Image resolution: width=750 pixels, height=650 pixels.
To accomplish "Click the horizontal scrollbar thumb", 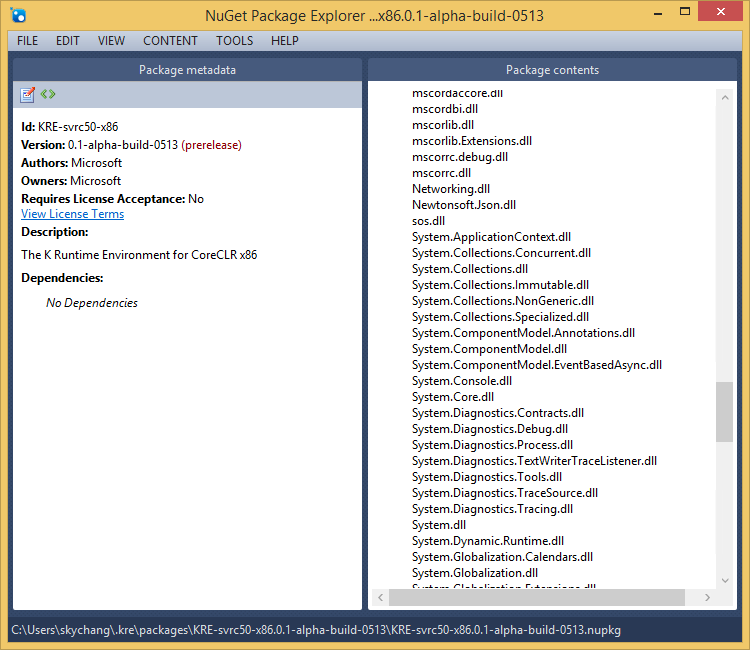I will [537, 597].
